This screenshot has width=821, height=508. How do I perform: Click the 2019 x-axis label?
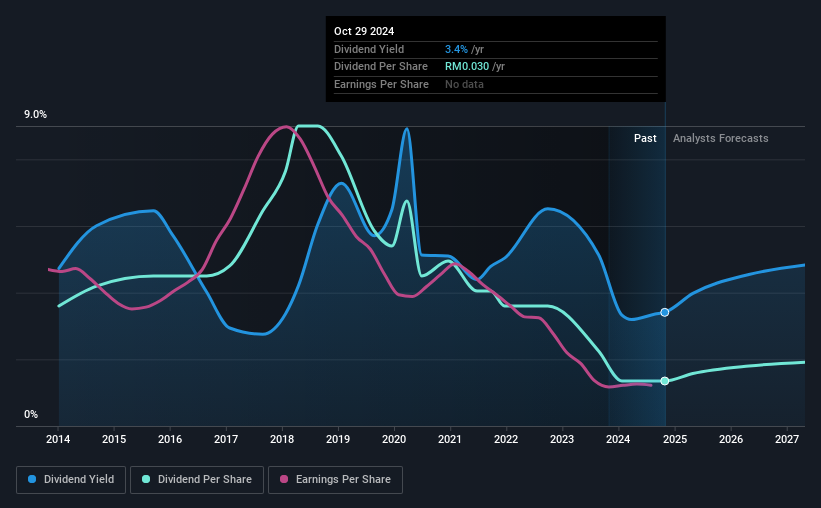pyautogui.click(x=338, y=439)
